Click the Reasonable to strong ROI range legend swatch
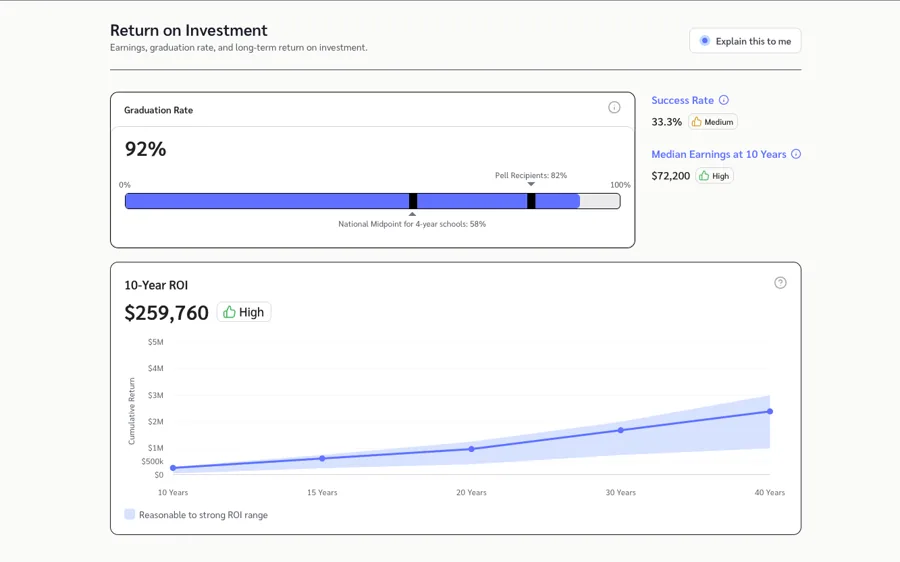900x562 pixels. pyautogui.click(x=130, y=514)
